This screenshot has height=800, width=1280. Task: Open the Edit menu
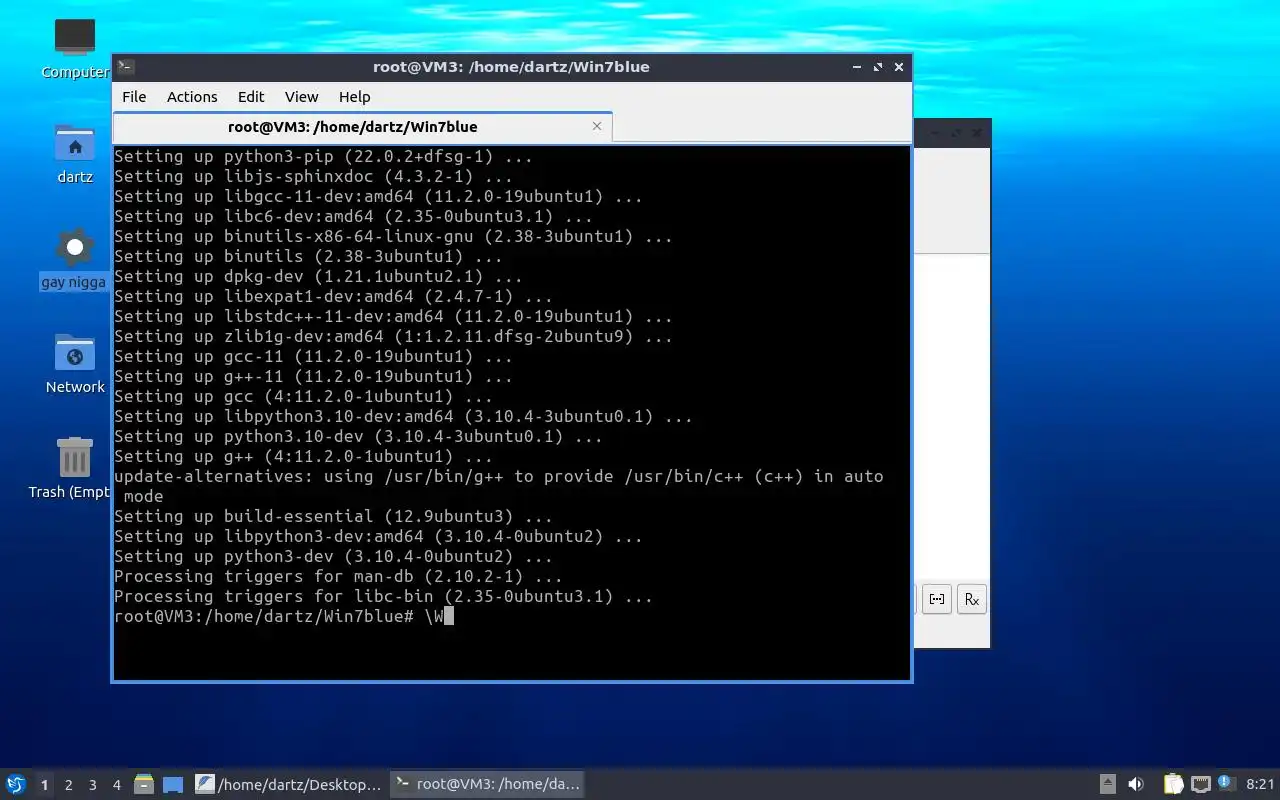251,97
